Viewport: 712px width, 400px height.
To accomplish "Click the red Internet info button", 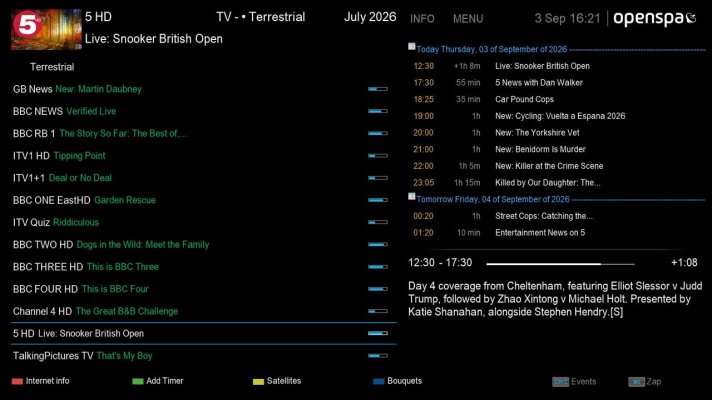I will click(x=40, y=381).
